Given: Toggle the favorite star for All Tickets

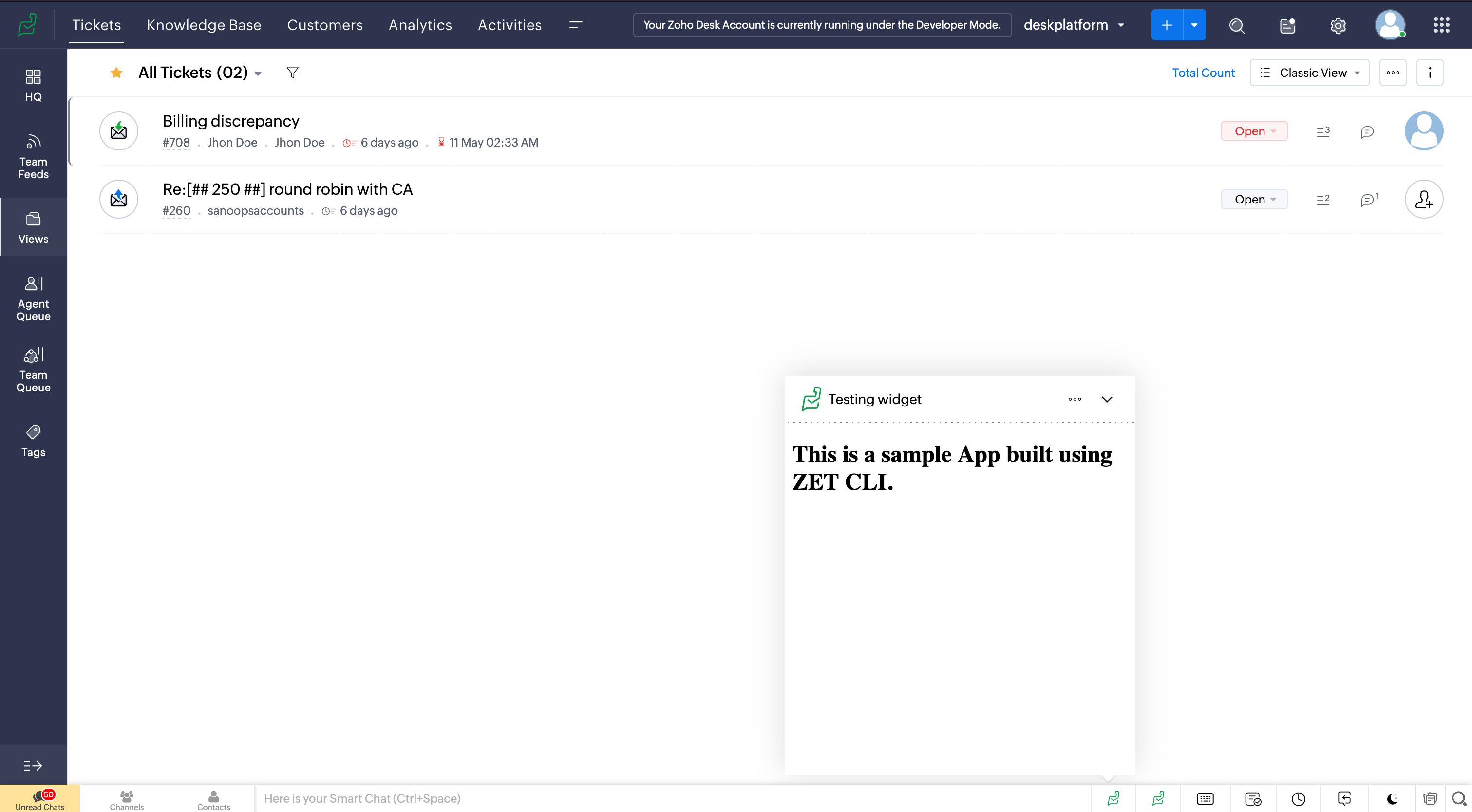Looking at the screenshot, I should click(x=116, y=72).
